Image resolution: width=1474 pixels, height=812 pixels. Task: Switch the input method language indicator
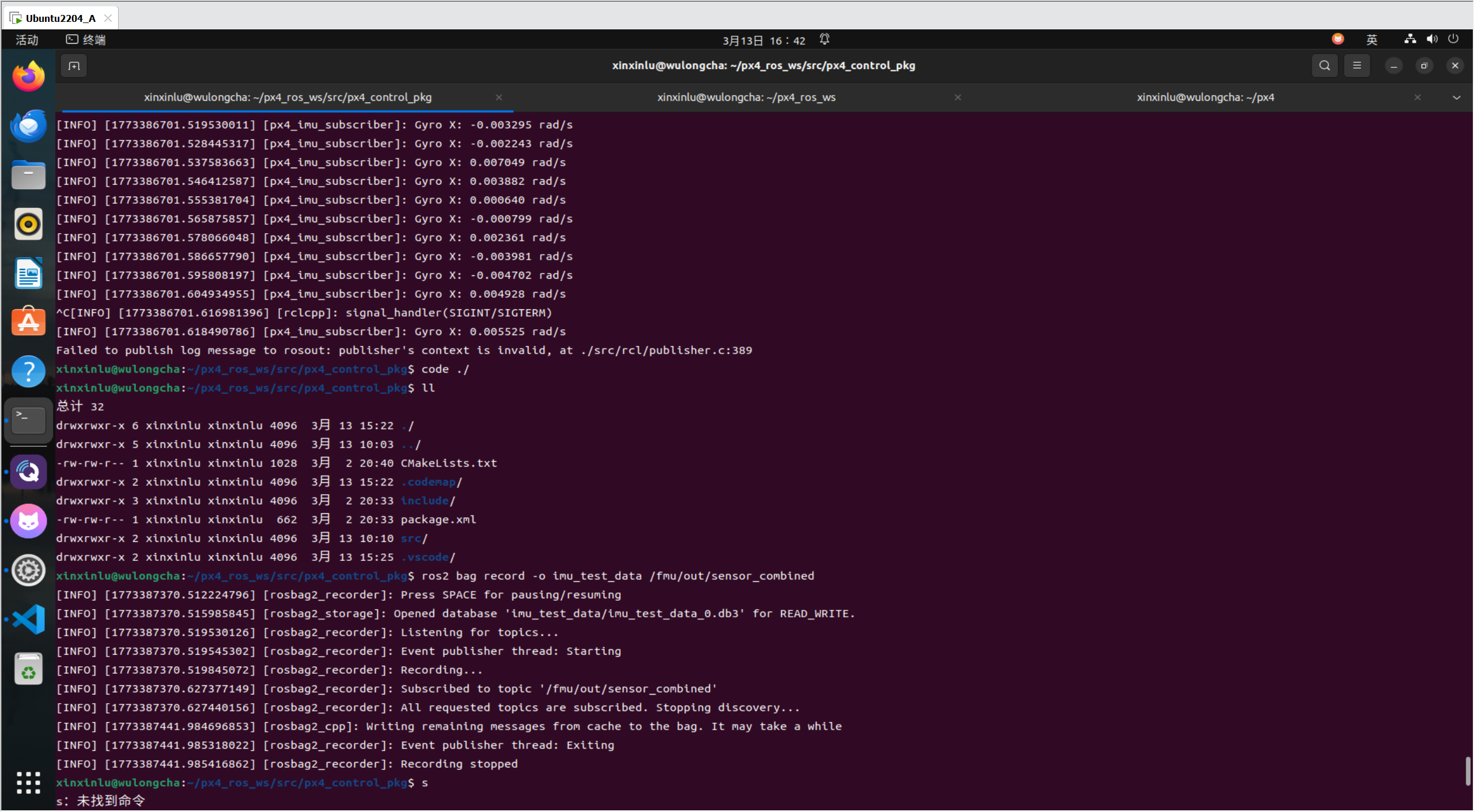1371,39
